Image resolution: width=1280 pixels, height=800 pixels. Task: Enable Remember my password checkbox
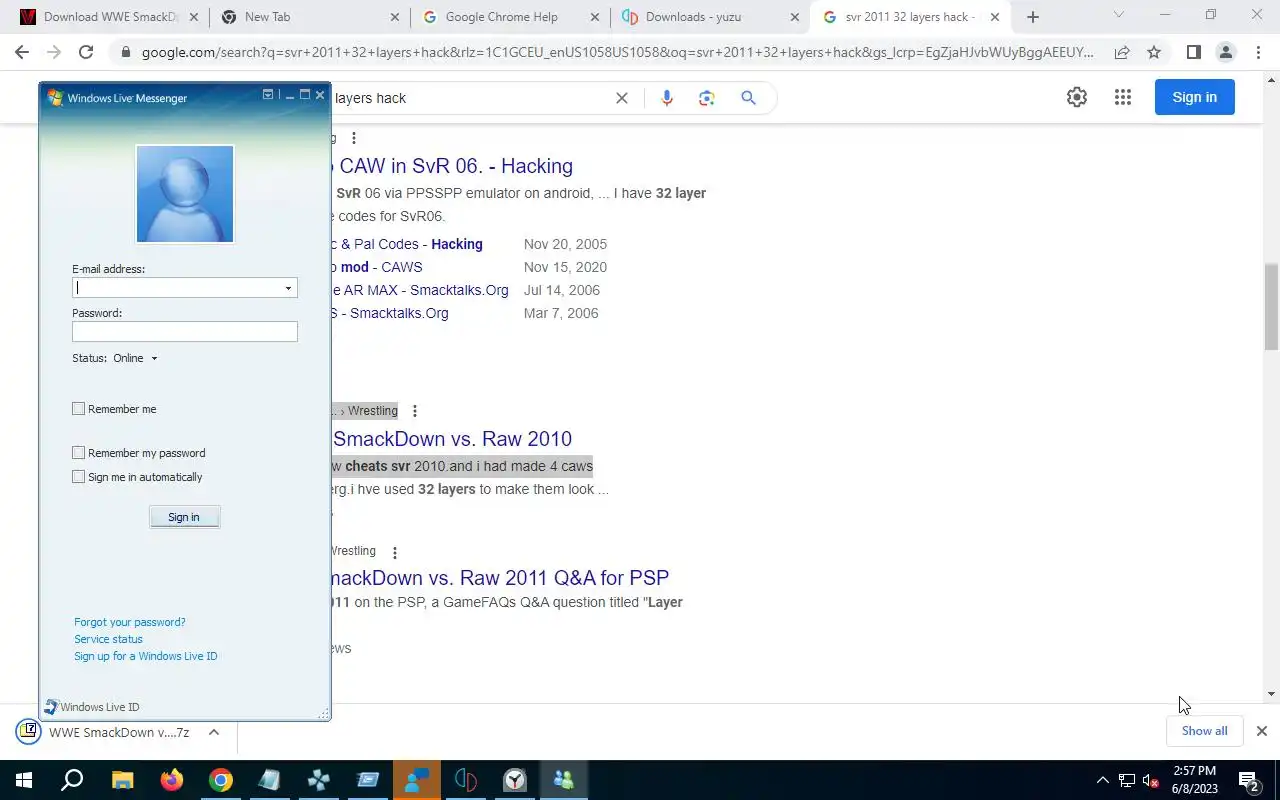(x=78, y=453)
